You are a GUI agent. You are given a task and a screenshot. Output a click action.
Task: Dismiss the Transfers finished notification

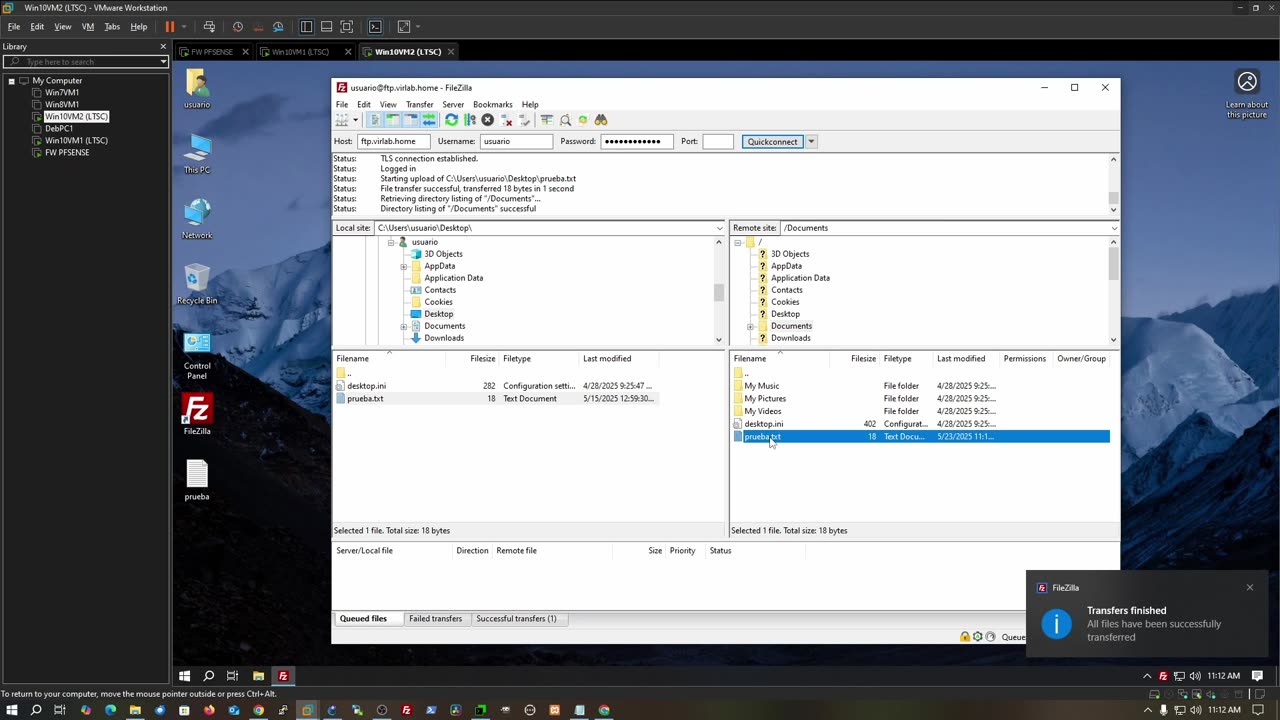(x=1249, y=587)
